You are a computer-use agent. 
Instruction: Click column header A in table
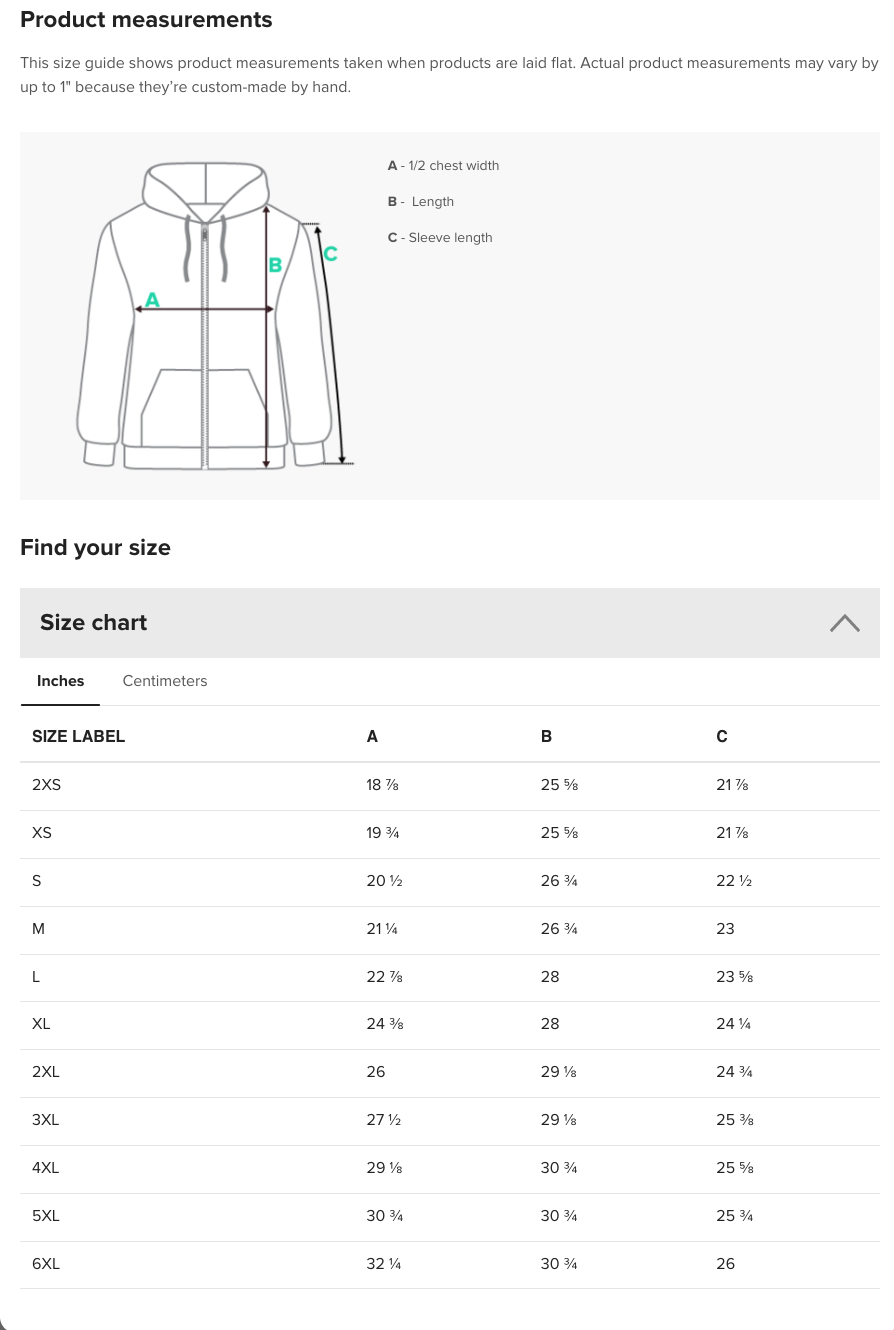[x=372, y=736]
